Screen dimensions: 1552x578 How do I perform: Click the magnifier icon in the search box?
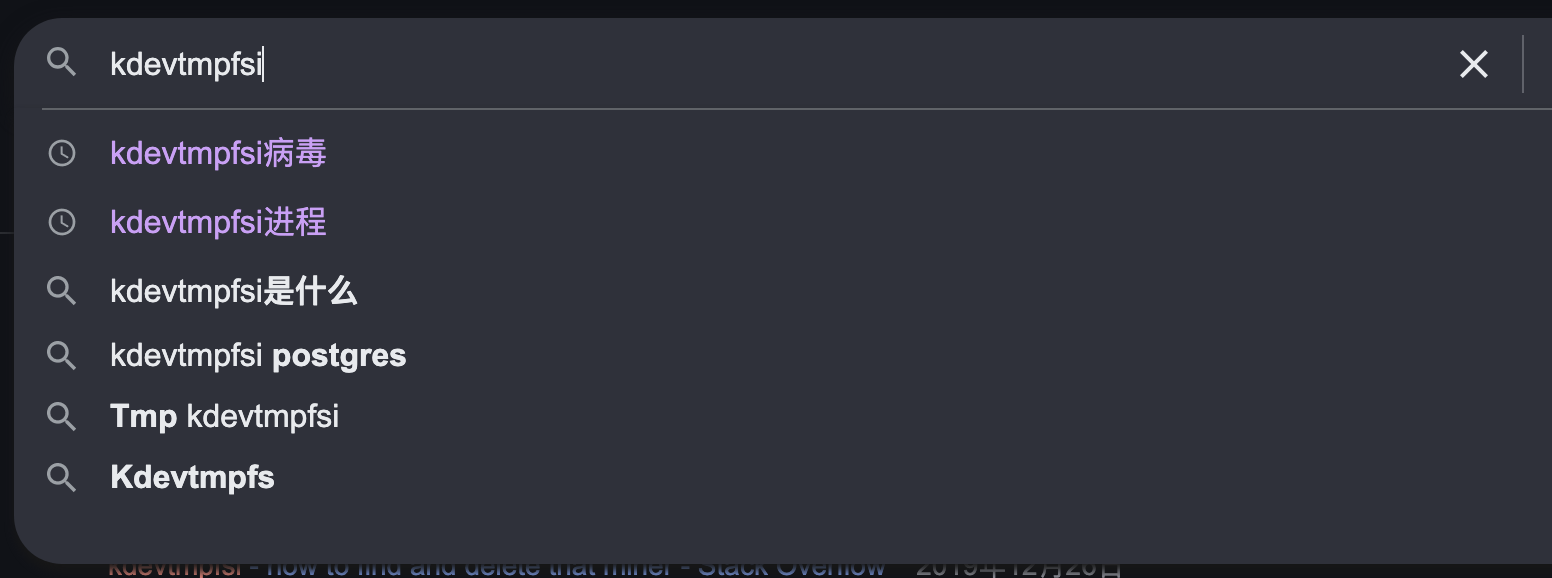(x=62, y=63)
